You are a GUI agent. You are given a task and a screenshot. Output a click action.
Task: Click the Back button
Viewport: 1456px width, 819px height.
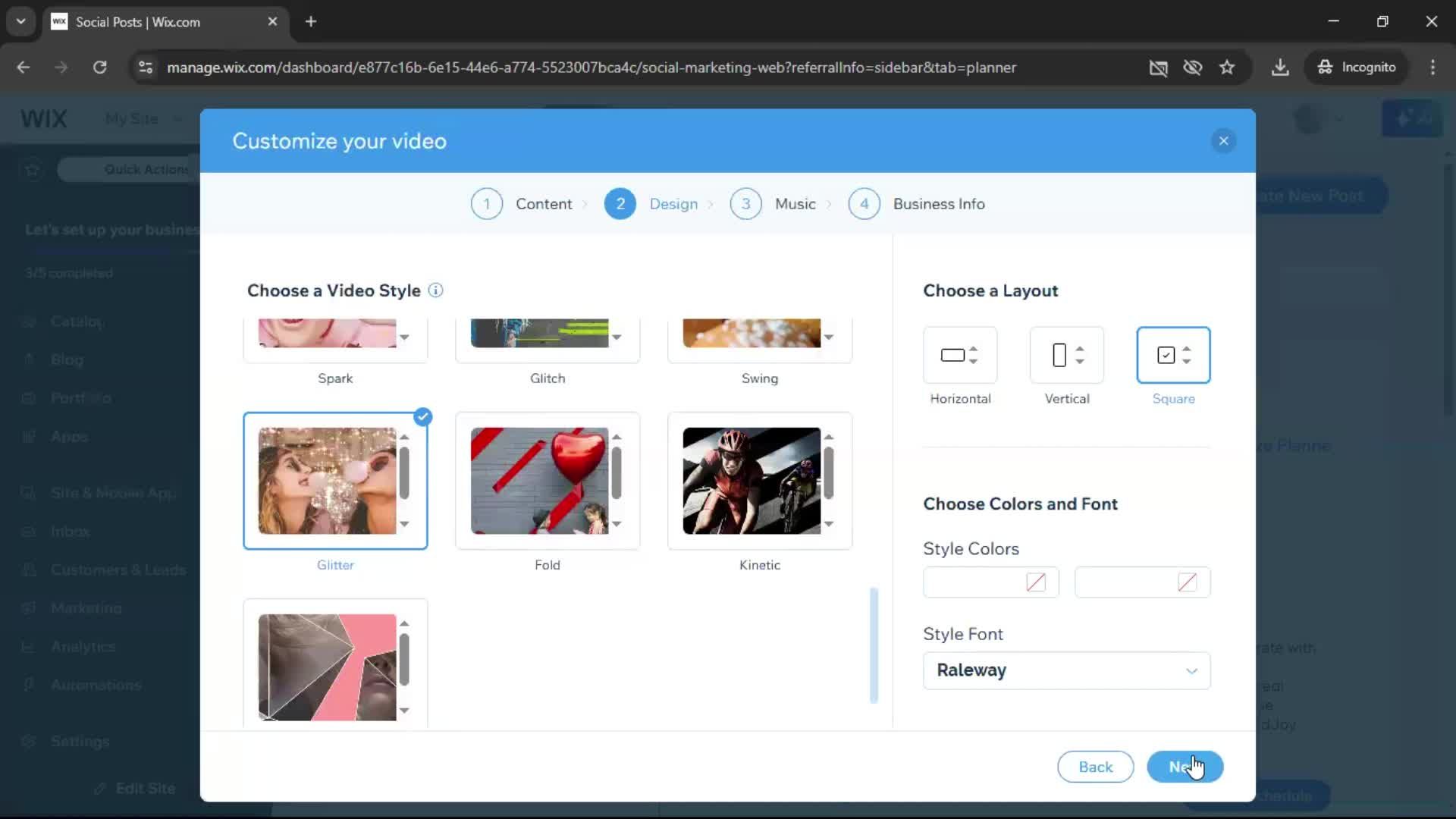pyautogui.click(x=1095, y=767)
